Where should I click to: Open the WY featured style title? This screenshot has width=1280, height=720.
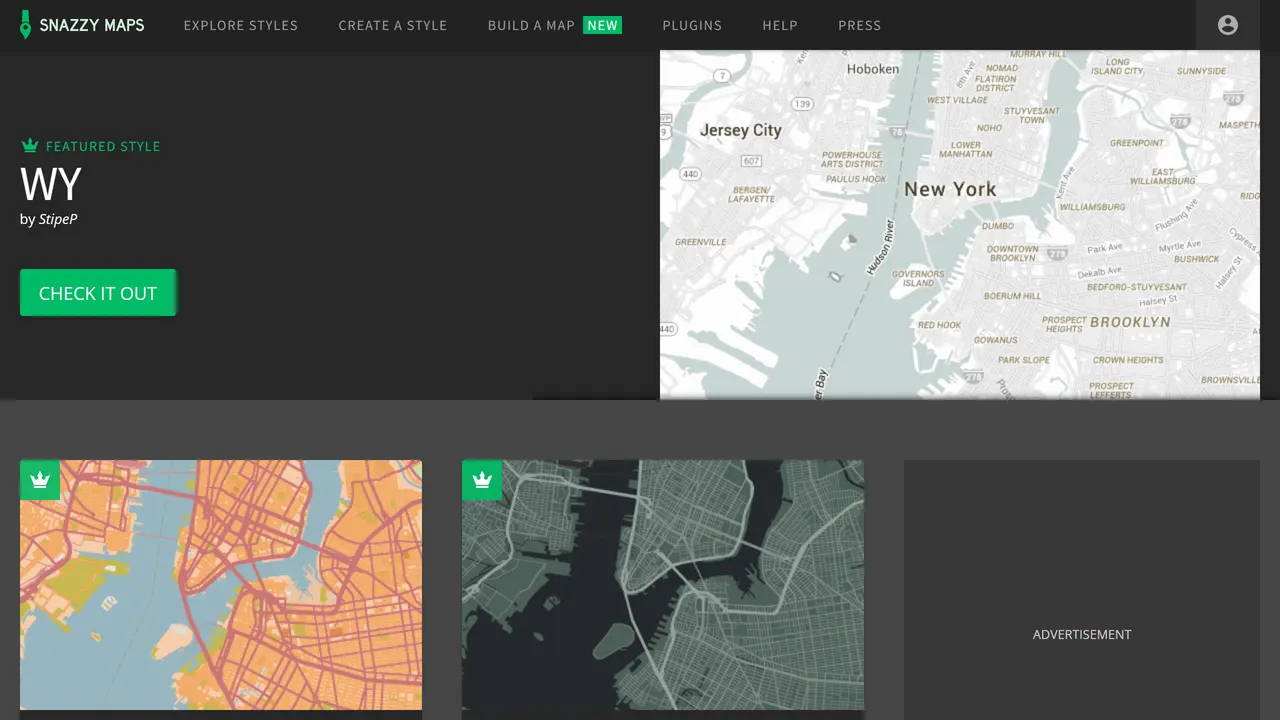click(51, 185)
